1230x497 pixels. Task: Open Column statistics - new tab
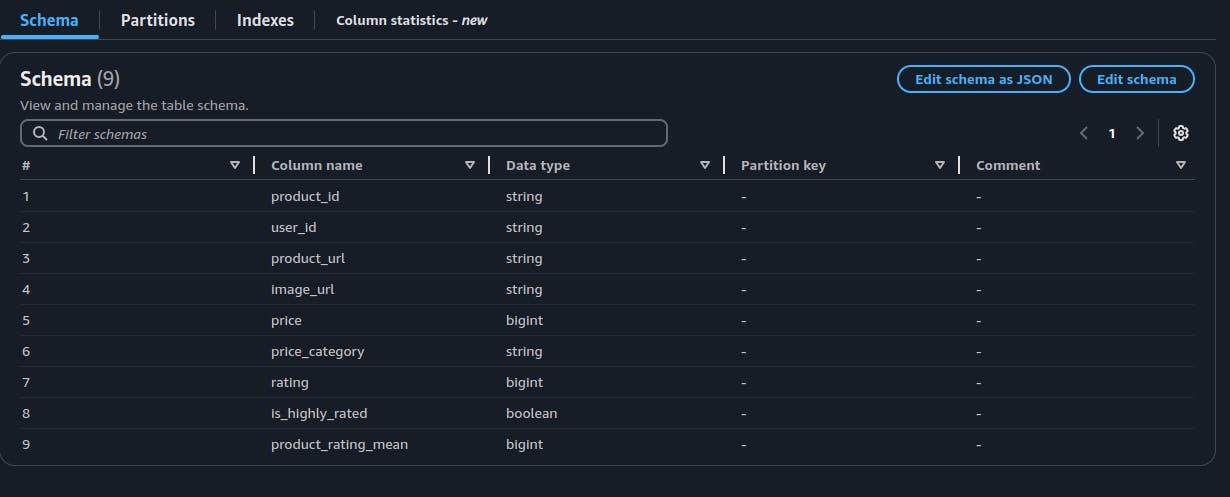(x=412, y=20)
